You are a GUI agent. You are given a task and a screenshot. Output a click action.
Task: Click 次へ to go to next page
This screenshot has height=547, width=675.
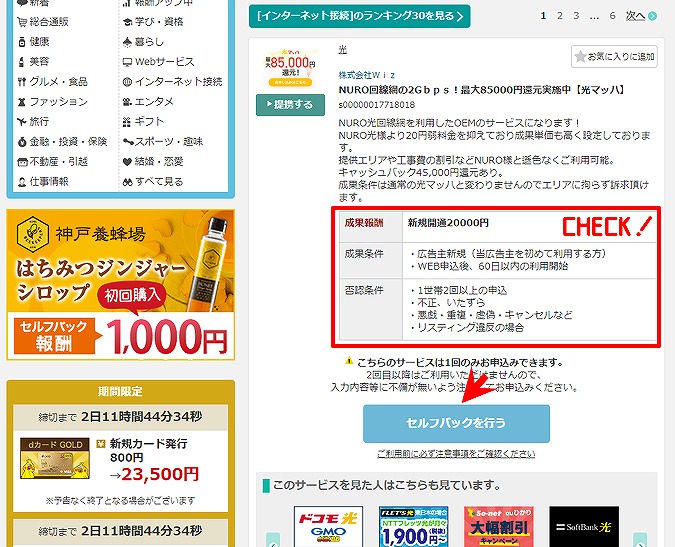[635, 16]
